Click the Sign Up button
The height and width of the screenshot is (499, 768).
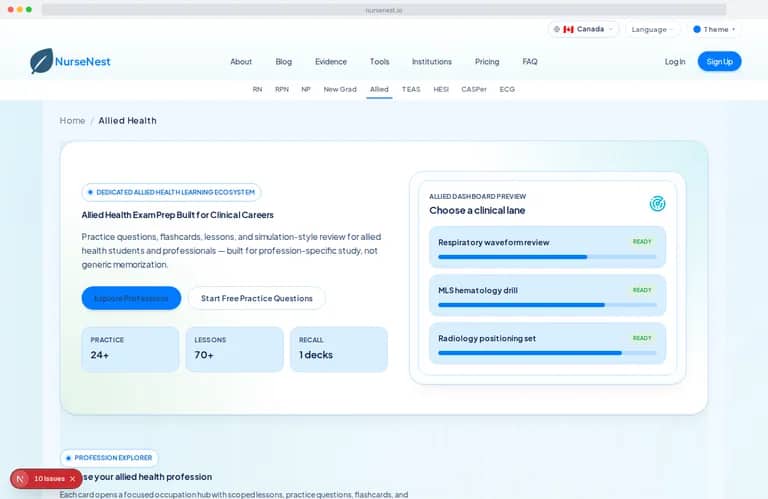pos(720,61)
